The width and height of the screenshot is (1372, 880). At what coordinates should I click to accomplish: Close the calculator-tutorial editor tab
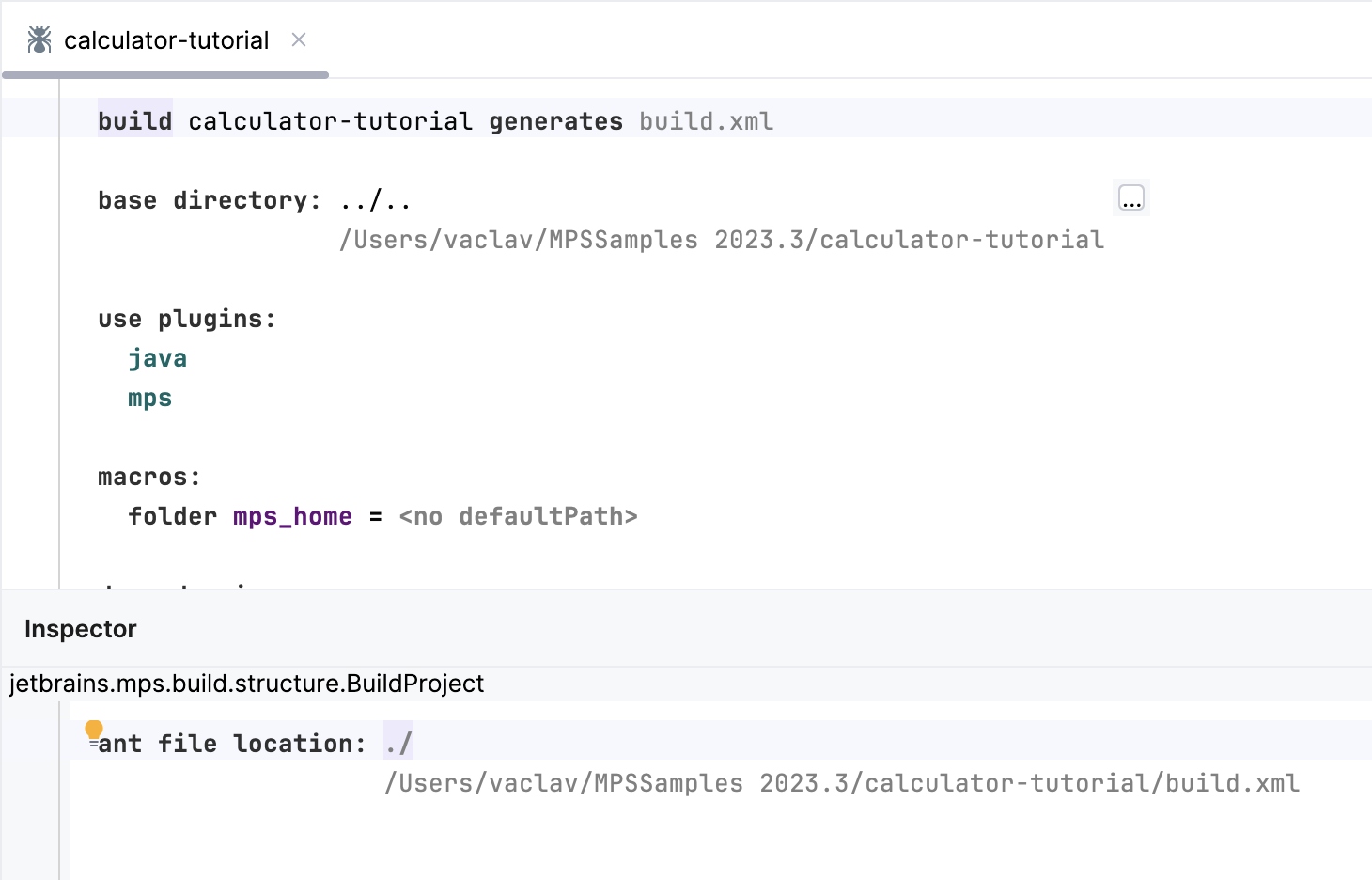(x=298, y=40)
